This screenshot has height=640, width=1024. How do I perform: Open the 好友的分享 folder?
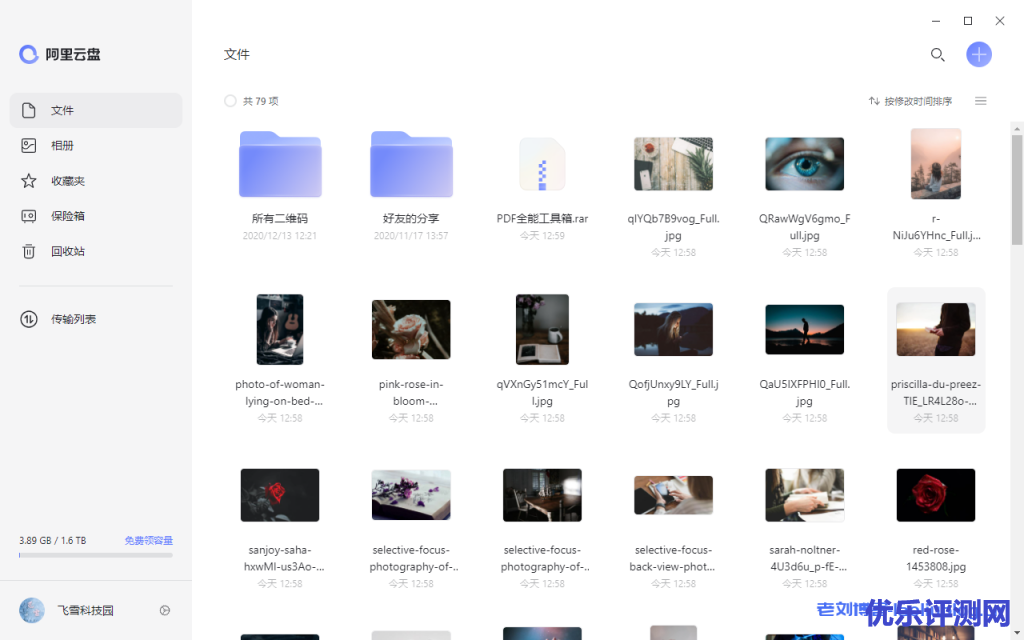(411, 165)
